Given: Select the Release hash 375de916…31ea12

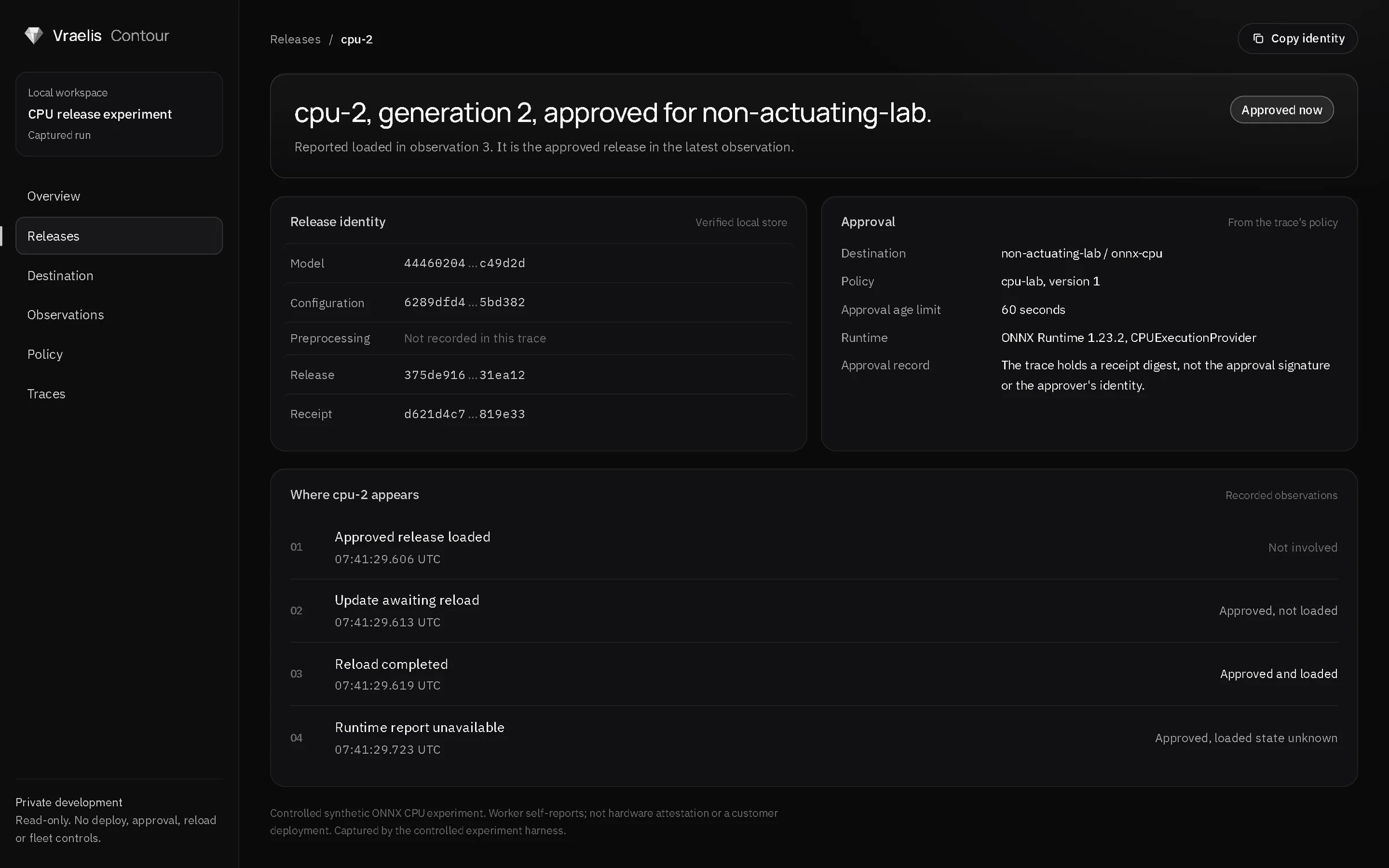Looking at the screenshot, I should (x=464, y=375).
